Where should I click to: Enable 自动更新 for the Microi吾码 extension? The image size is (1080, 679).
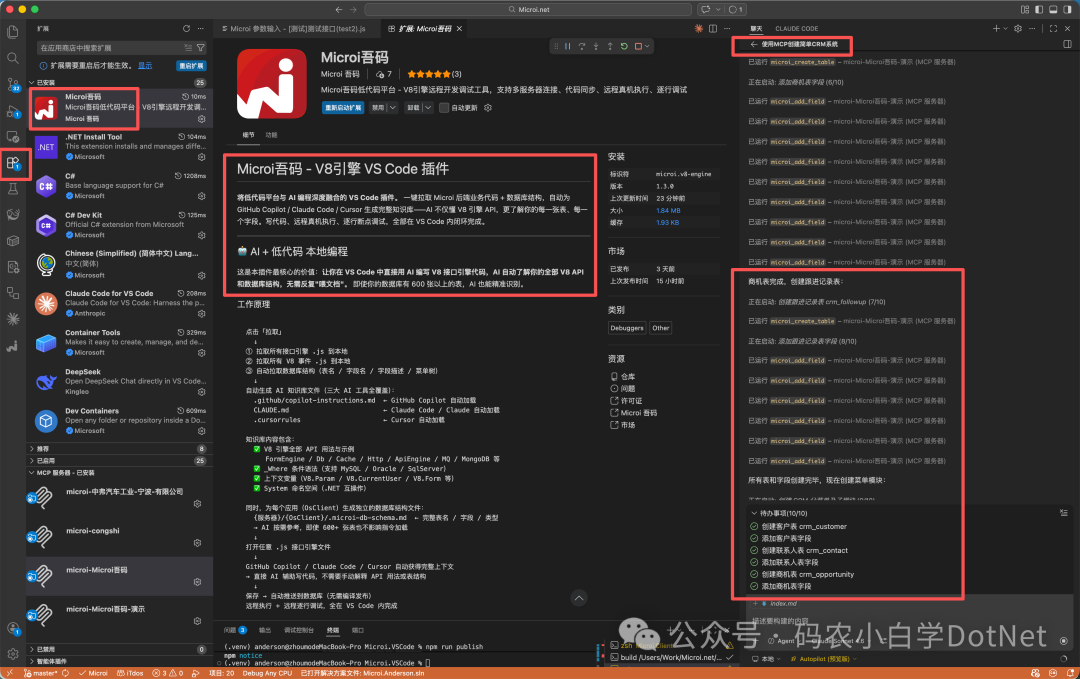coord(444,108)
